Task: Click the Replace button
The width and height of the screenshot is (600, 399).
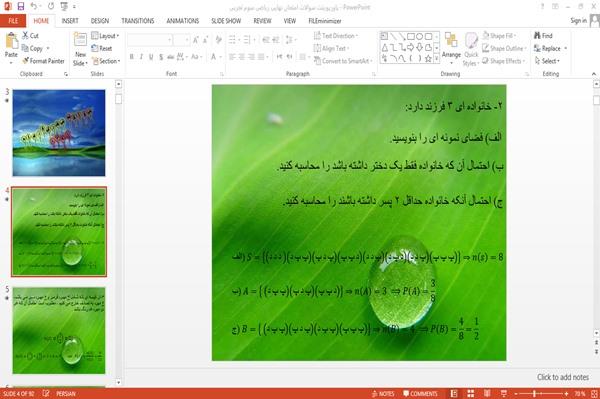Action: click(x=550, y=48)
